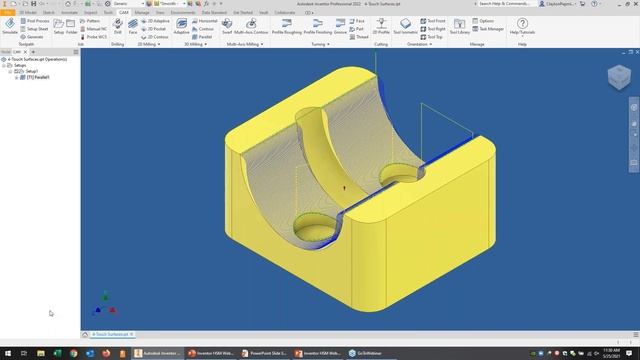Switch to Inspect ribbon tab
Viewport: 640px width, 360px height.
(x=91, y=13)
